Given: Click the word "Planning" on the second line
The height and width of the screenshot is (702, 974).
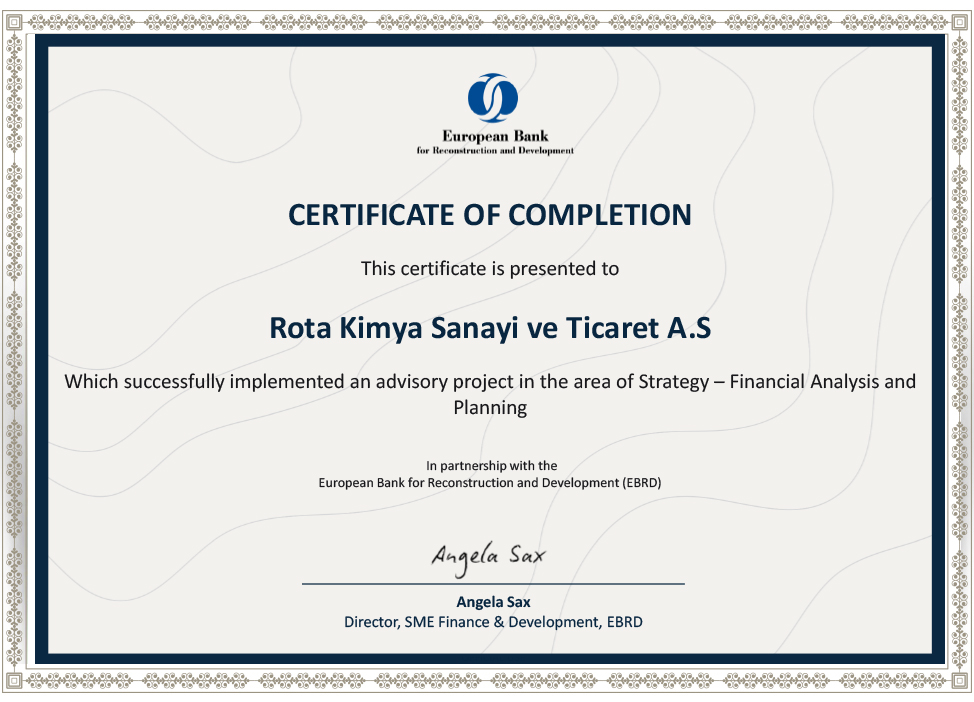Looking at the screenshot, I should click(489, 408).
